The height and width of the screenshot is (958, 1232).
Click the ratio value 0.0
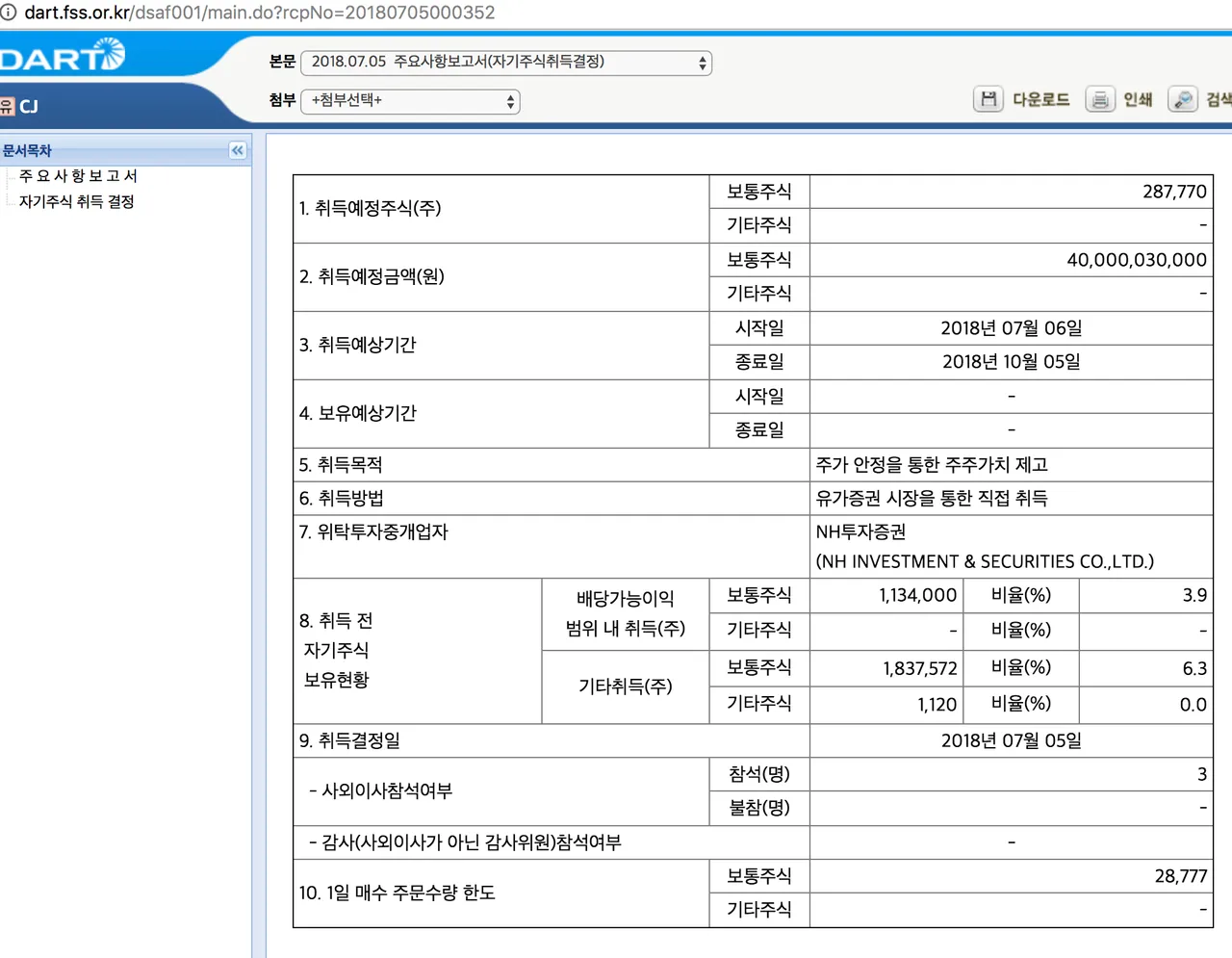[x=1193, y=705]
